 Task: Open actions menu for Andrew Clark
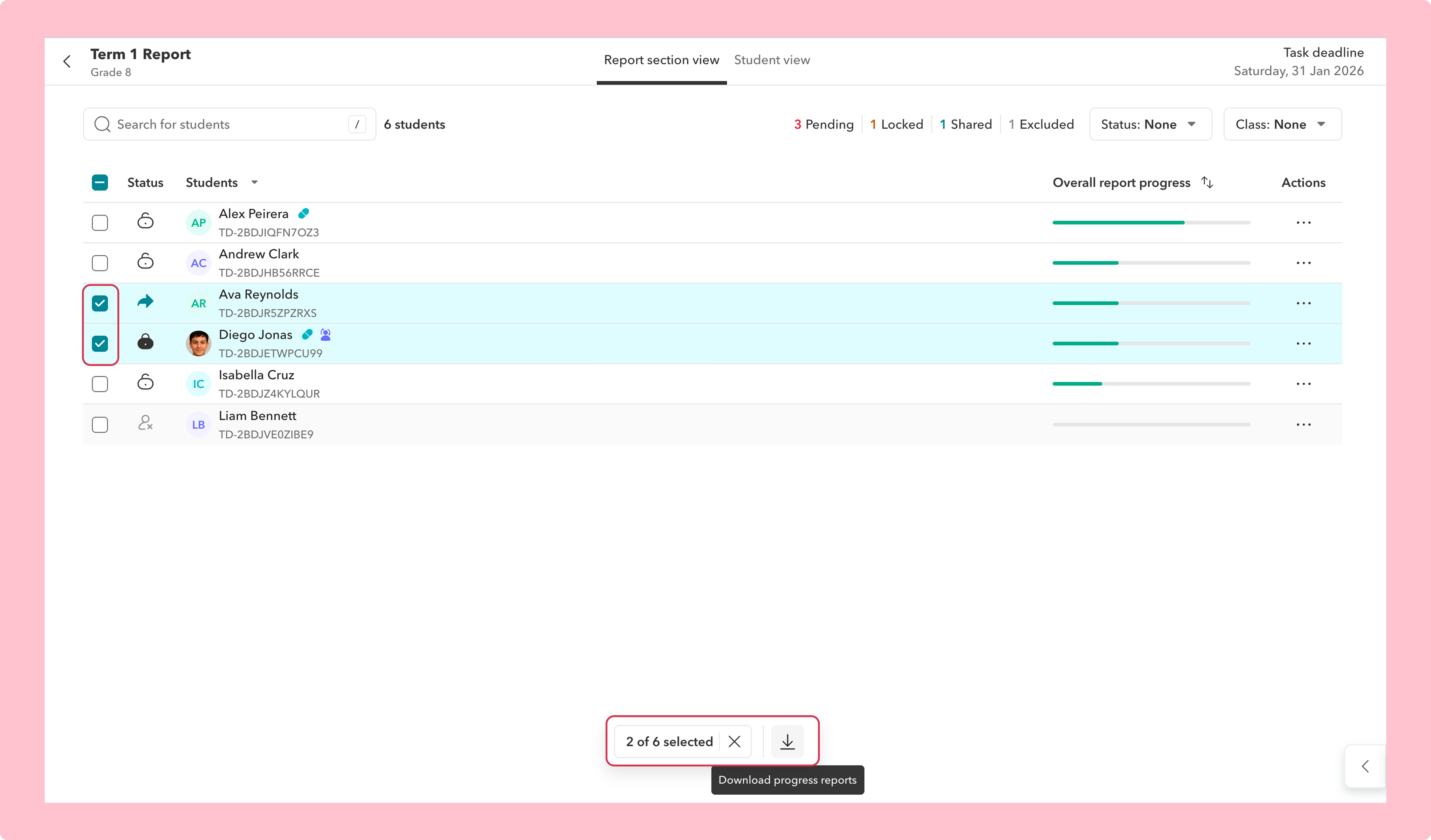[1304, 263]
